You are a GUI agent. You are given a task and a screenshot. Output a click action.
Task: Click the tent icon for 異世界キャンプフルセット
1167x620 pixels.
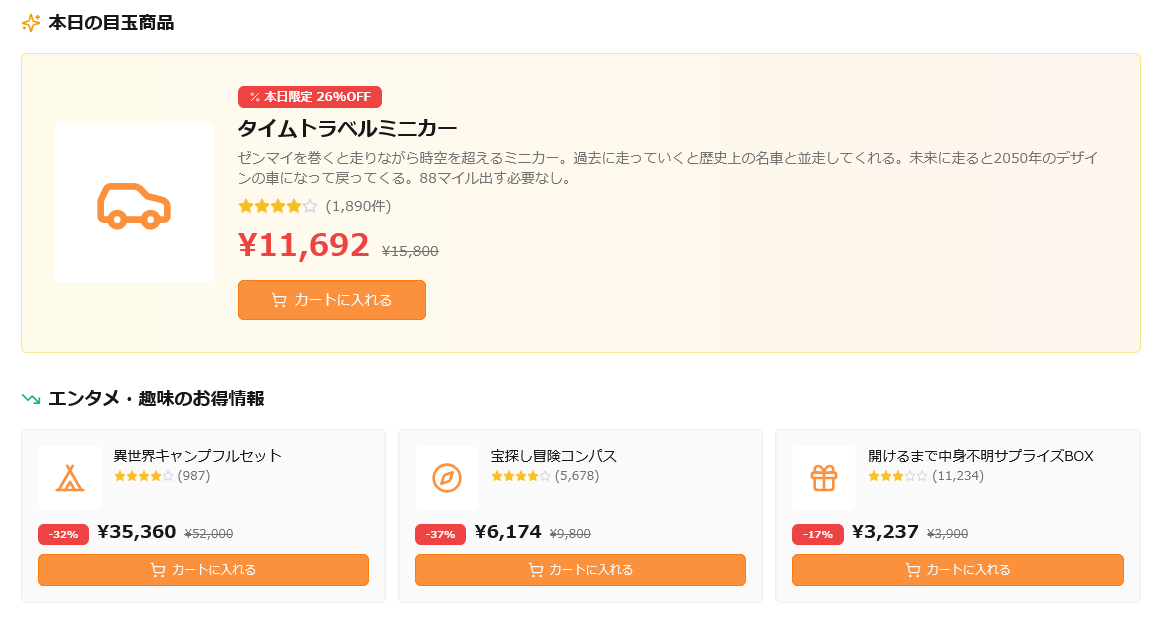(70, 478)
